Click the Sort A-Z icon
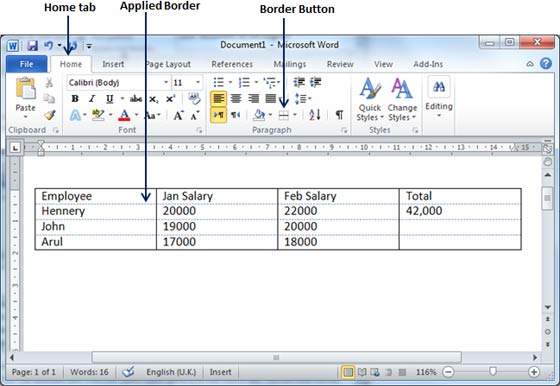The height and width of the screenshot is (386, 560). coord(315,115)
